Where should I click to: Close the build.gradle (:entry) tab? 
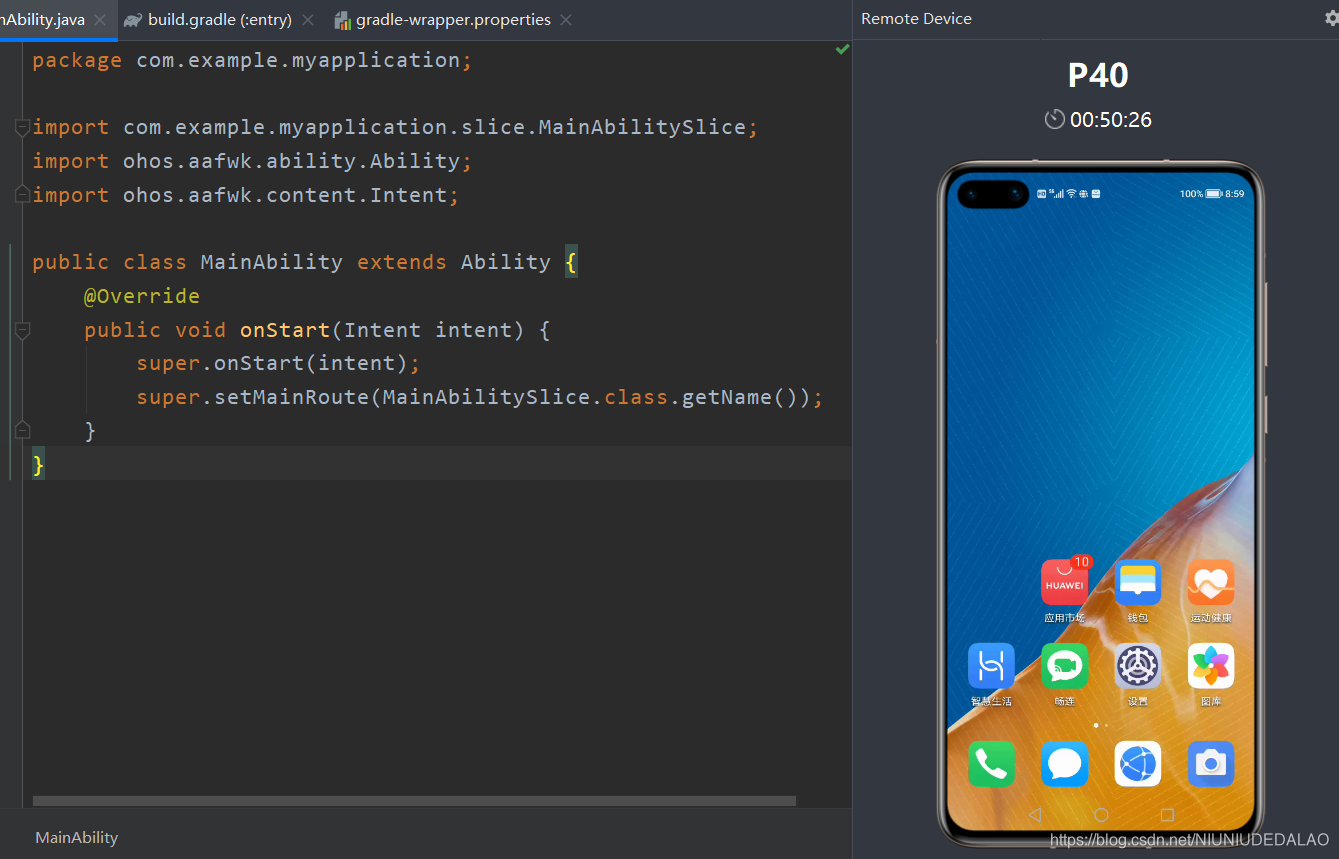pos(307,20)
